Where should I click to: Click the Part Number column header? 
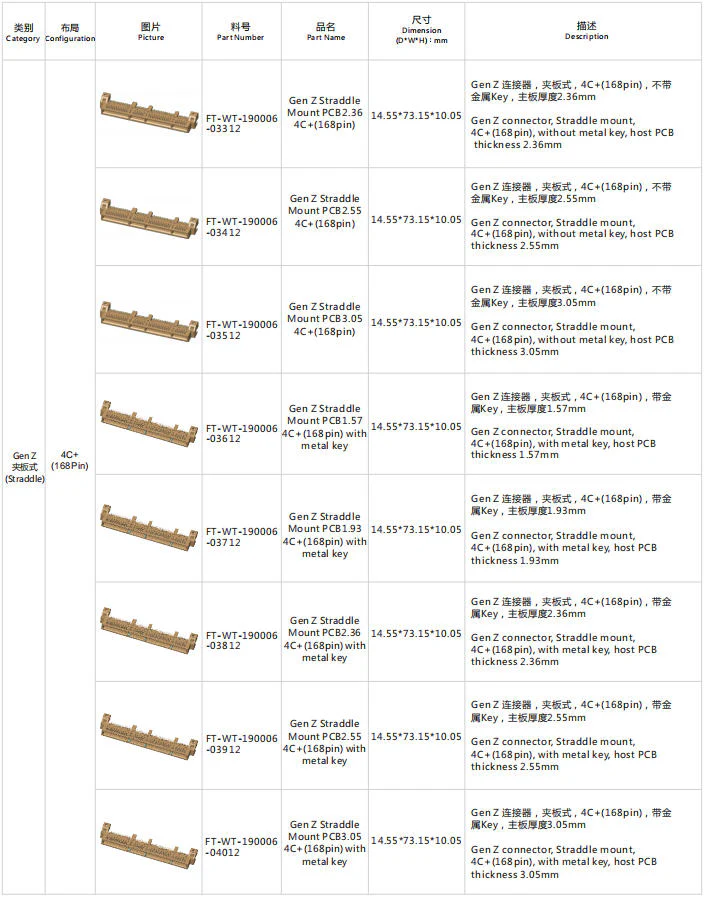pyautogui.click(x=240, y=32)
